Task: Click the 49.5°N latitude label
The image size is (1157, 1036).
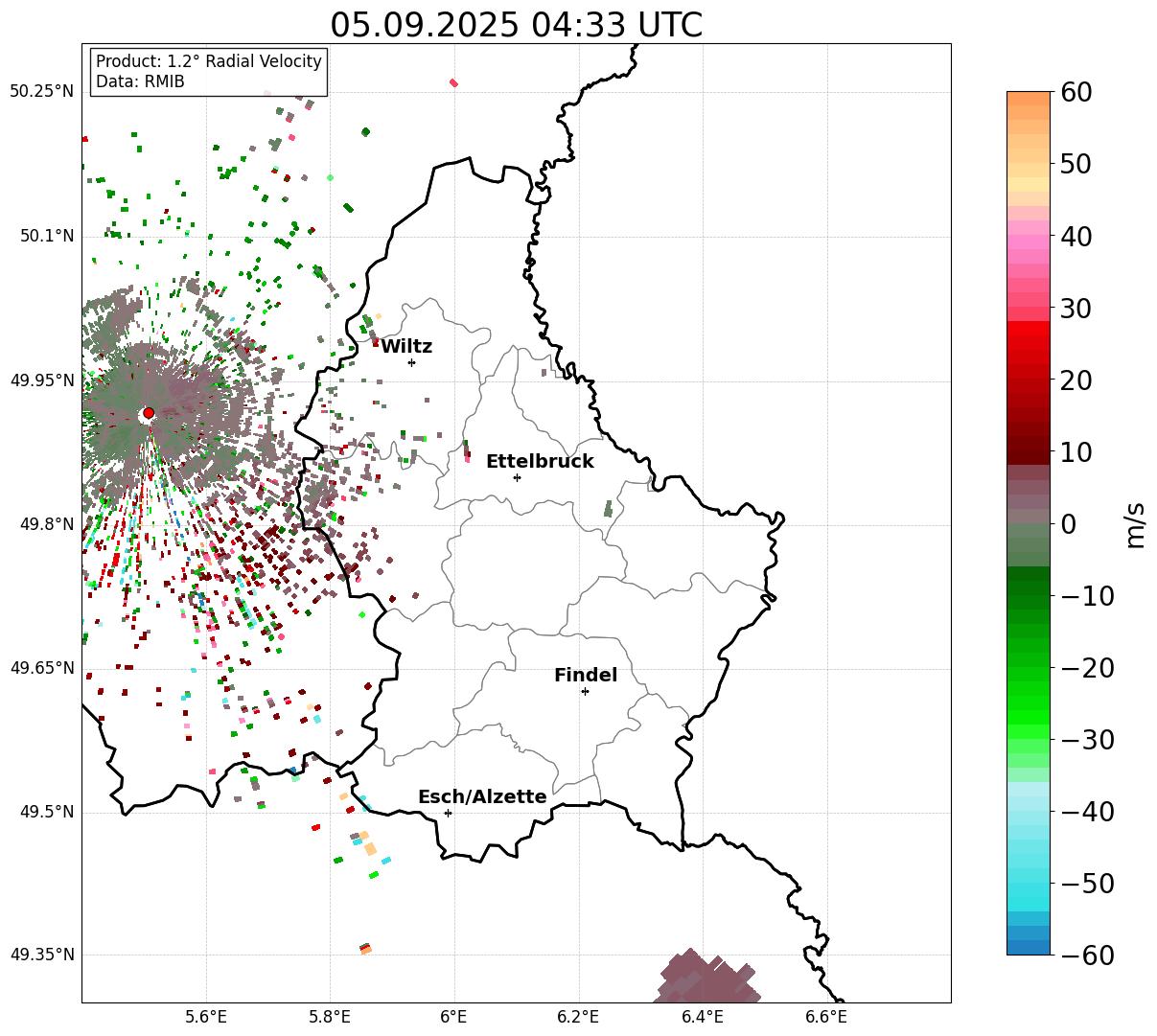Action: tap(46, 812)
